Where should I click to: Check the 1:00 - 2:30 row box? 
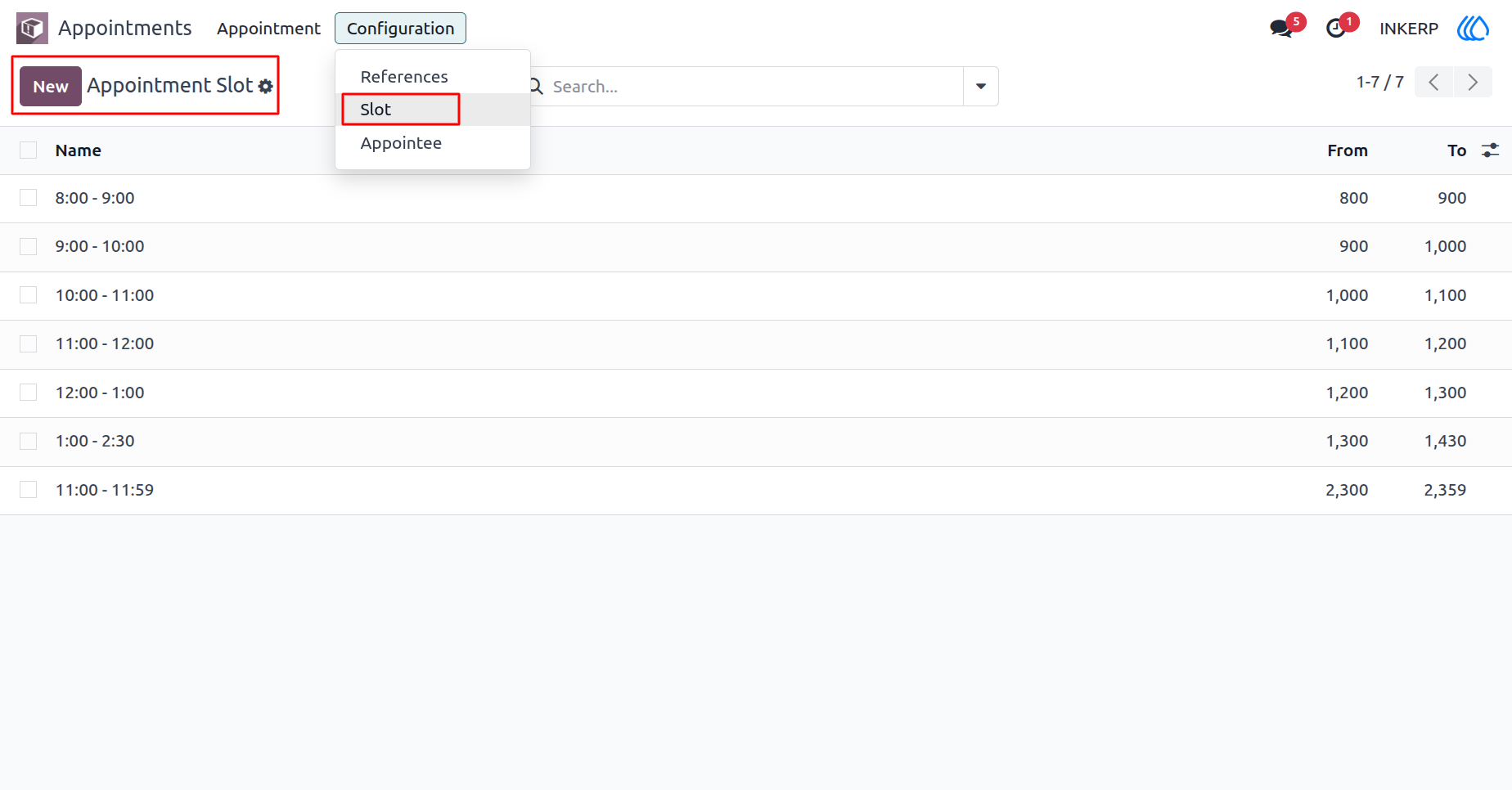[x=29, y=441]
